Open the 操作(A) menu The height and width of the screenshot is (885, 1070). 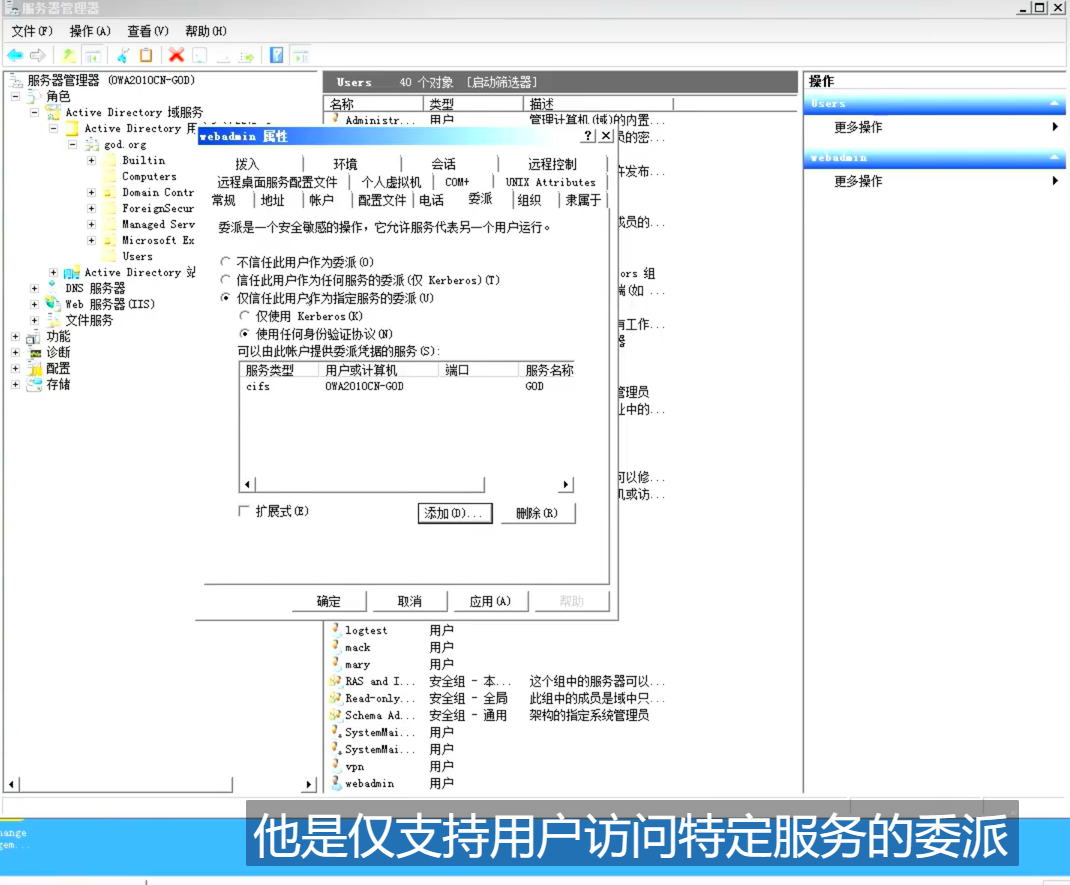[x=90, y=31]
